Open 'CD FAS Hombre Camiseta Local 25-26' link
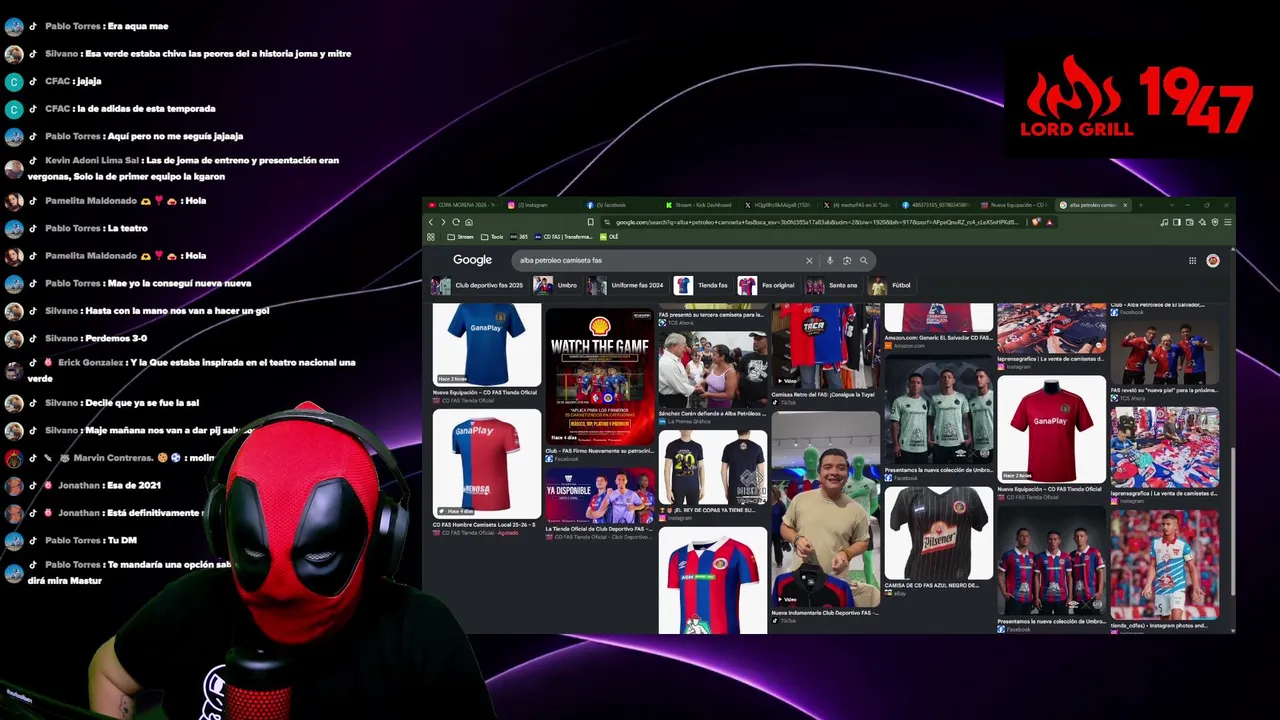The height and width of the screenshot is (720, 1280). tap(484, 524)
